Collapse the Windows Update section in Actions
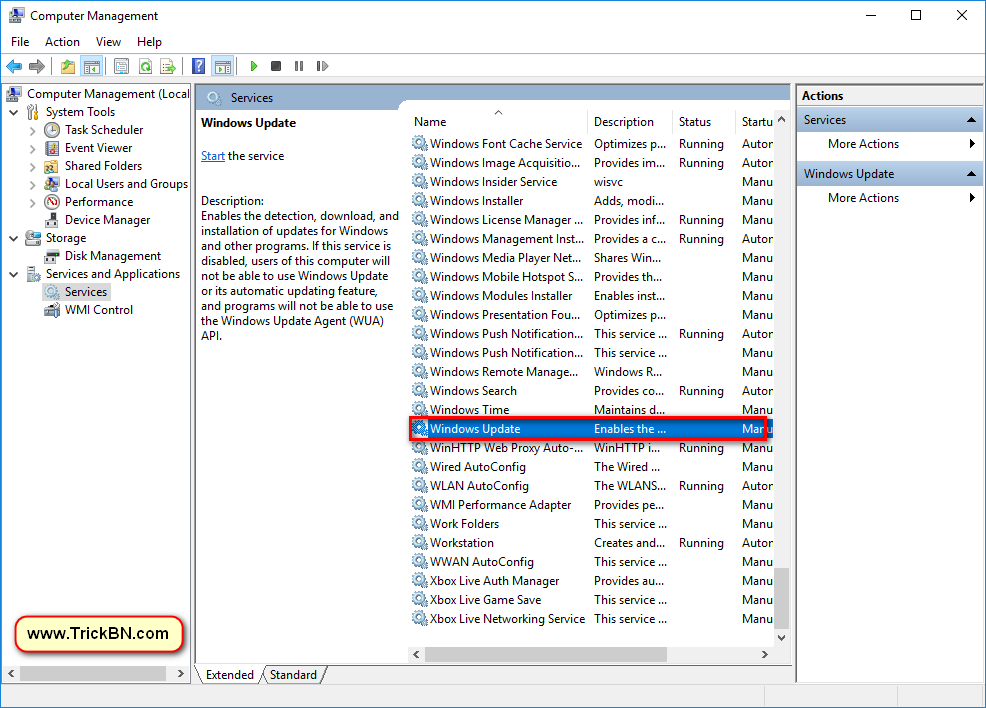Image resolution: width=986 pixels, height=708 pixels. coord(971,174)
